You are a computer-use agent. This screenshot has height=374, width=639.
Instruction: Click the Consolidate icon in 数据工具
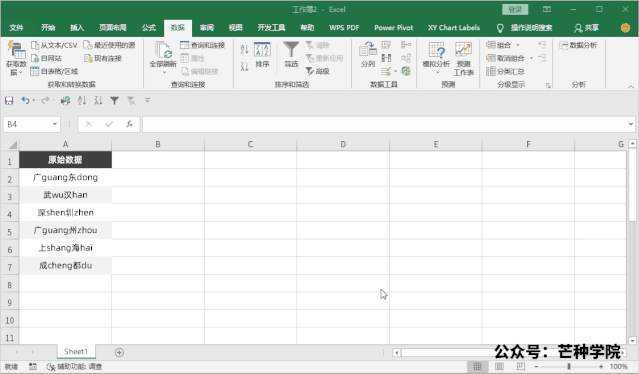406,45
